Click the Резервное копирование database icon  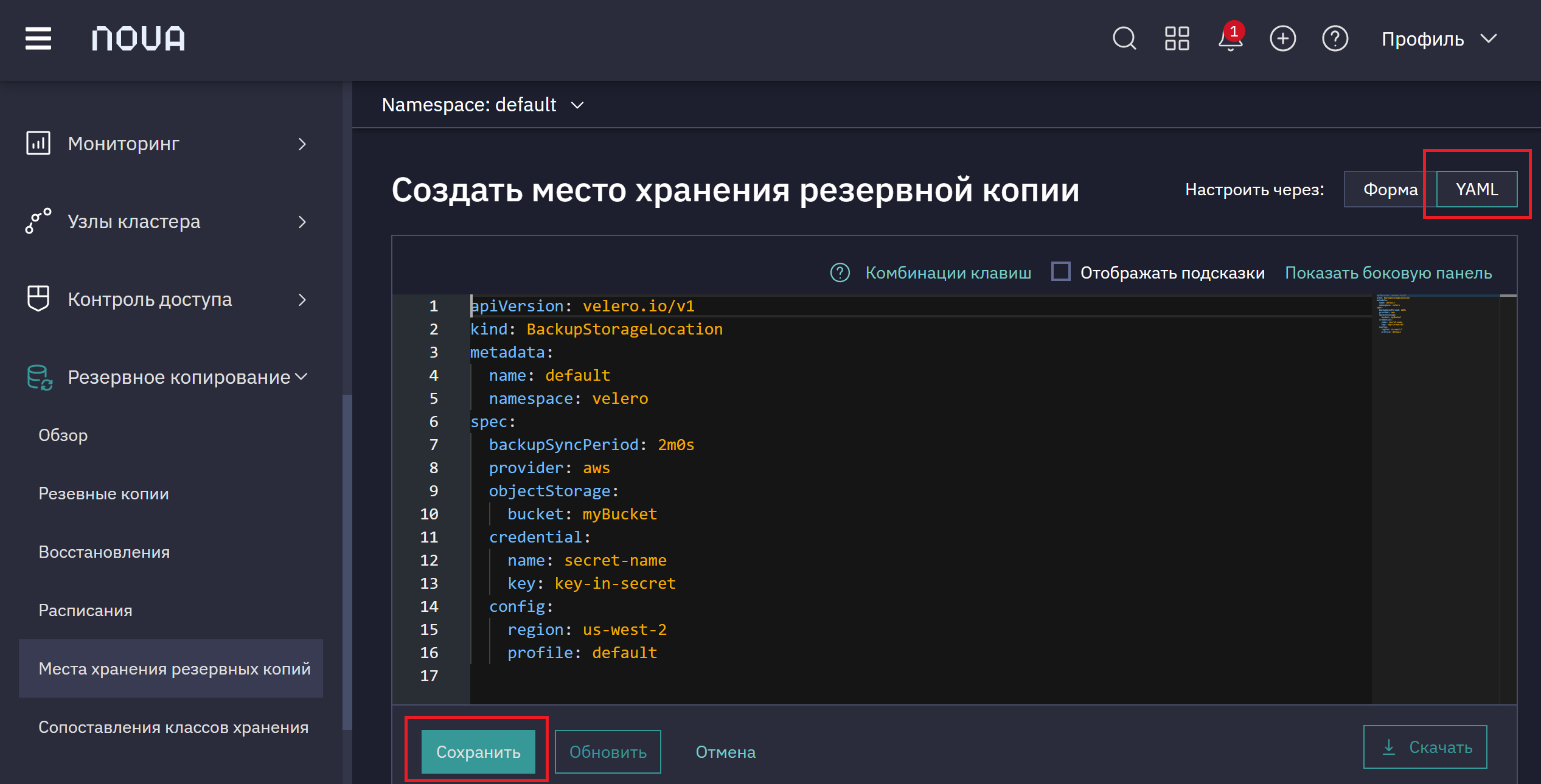point(40,377)
